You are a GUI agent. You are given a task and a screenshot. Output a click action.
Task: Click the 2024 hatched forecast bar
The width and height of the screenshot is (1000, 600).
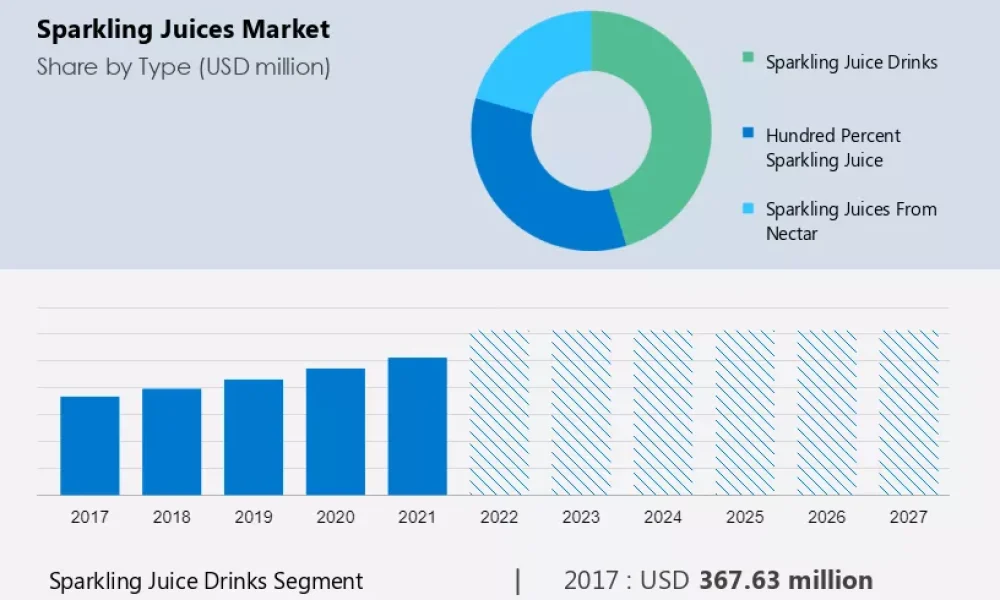tap(663, 413)
